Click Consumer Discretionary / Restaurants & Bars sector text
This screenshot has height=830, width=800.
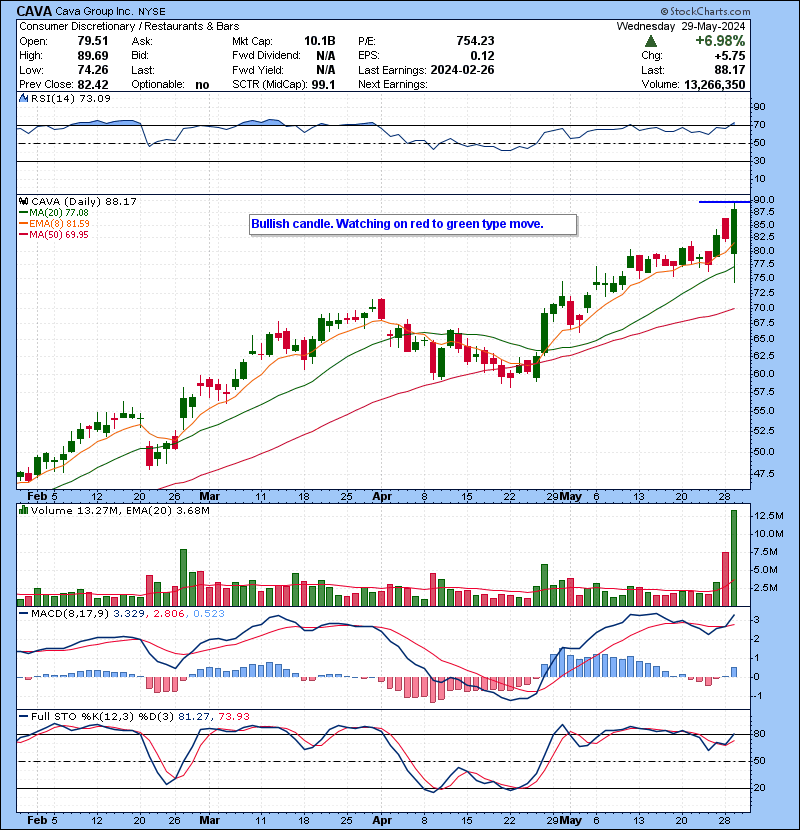tap(129, 26)
